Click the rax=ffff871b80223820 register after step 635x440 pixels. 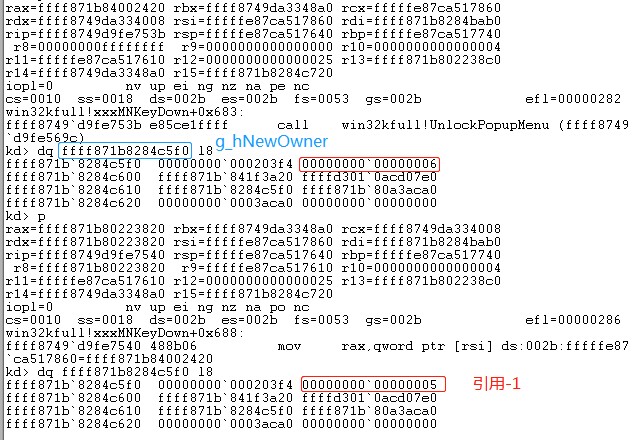[x=85, y=229]
